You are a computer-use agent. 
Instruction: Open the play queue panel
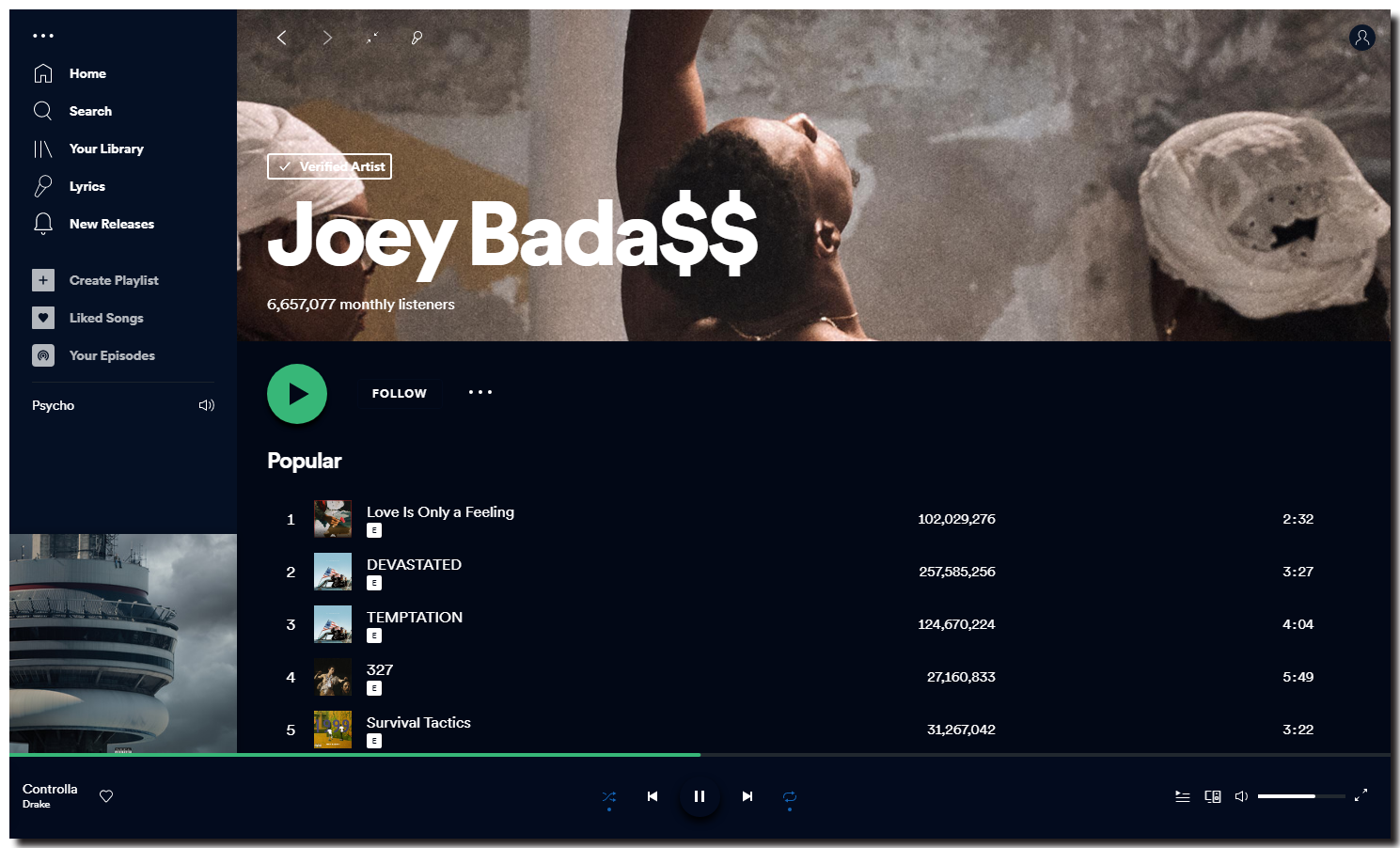tap(1182, 795)
